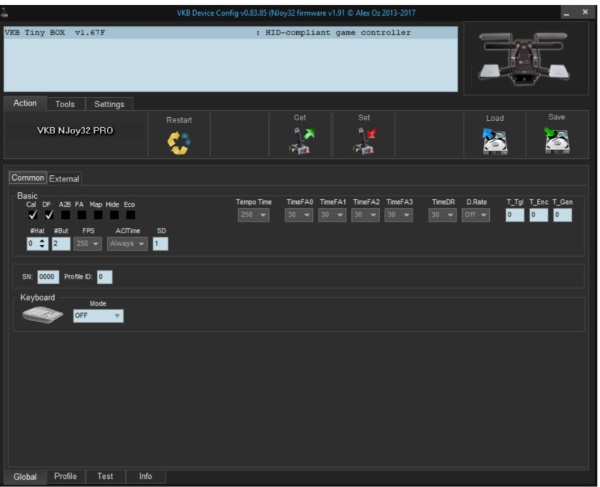Screen dimensions: 600x487
Task: Click the Load disk icon
Action: (x=495, y=141)
